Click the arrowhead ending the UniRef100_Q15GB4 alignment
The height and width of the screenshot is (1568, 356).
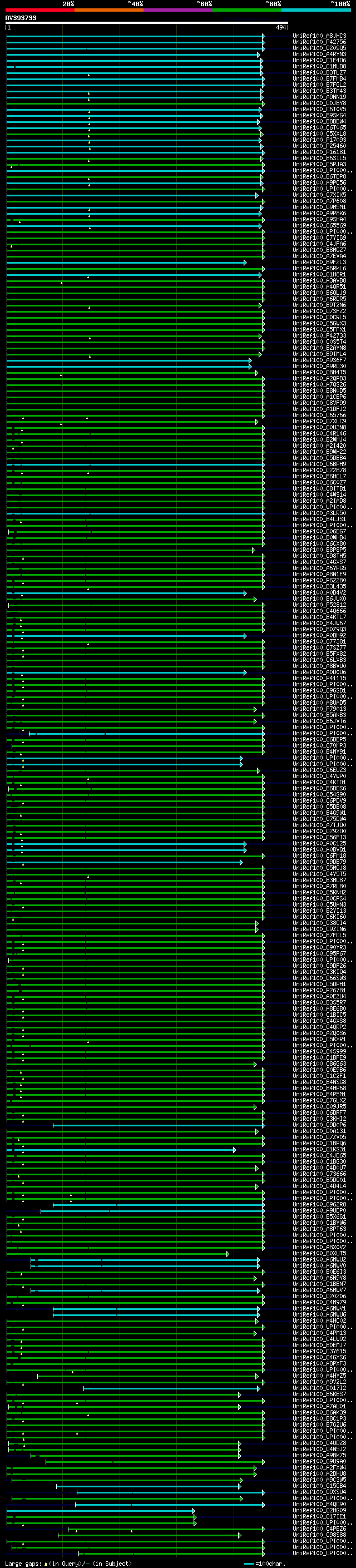[240, 1486]
